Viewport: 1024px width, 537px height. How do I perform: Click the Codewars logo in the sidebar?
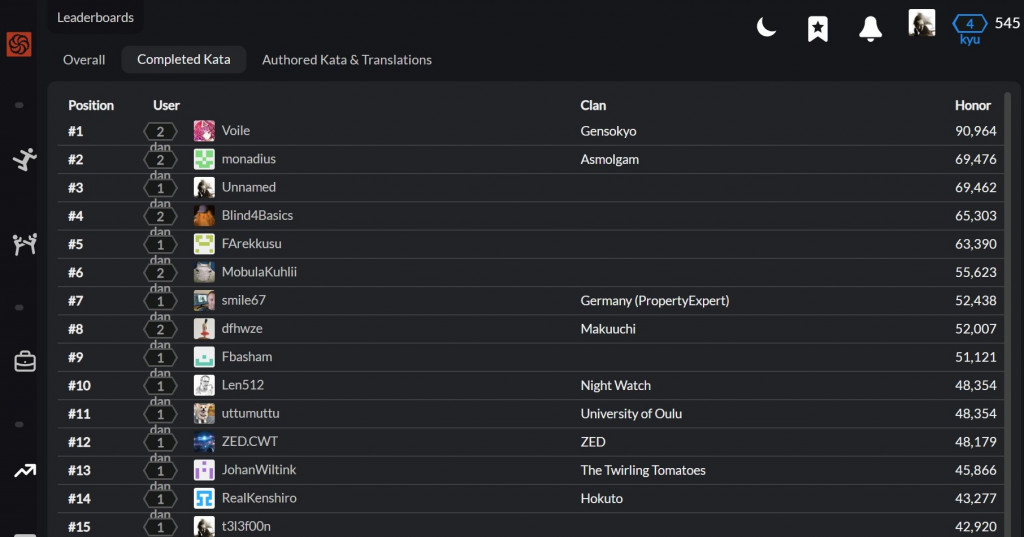click(19, 44)
